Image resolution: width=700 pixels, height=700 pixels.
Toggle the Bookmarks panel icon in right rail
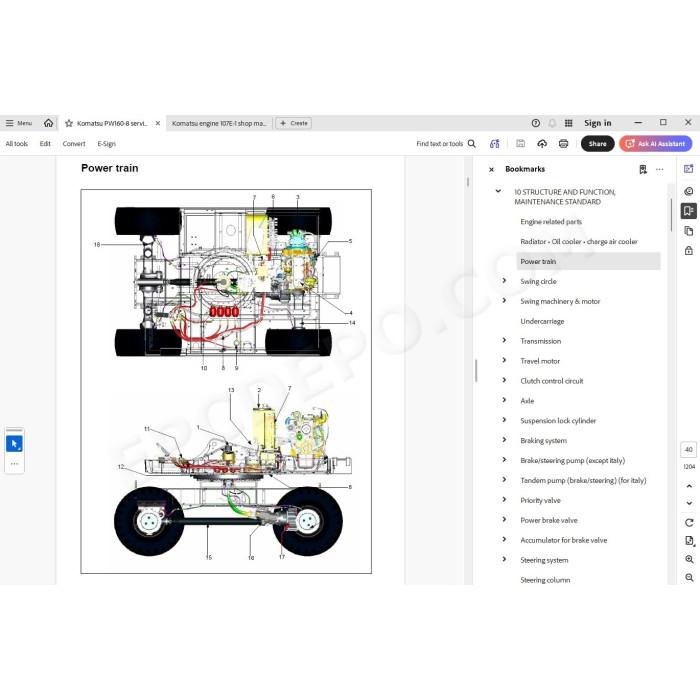tap(688, 211)
